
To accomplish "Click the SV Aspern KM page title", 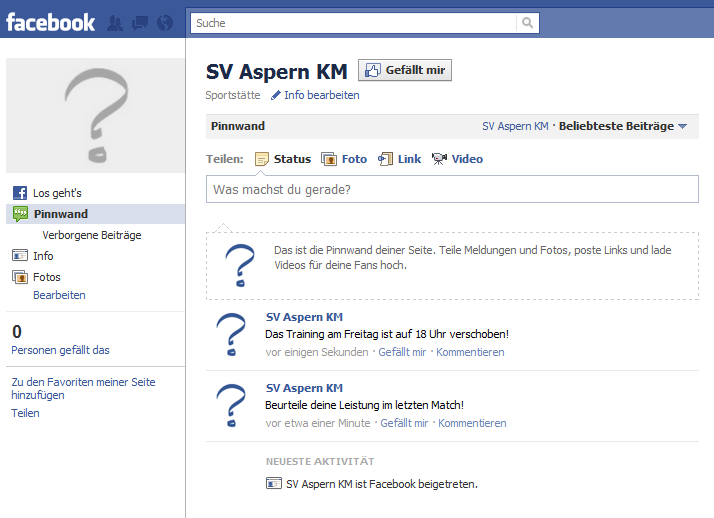I will pos(276,72).
